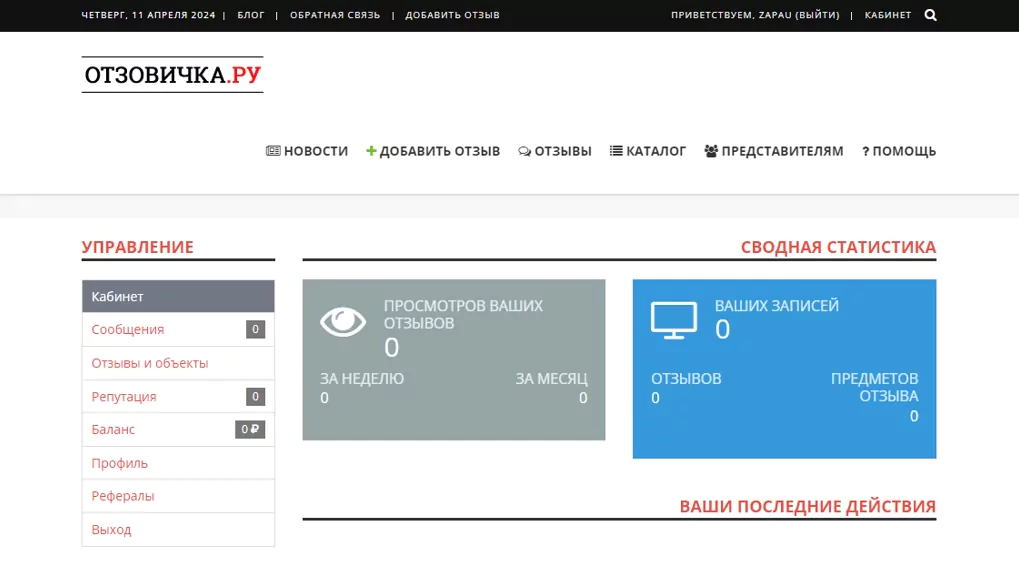Open the Репутация section
Image resolution: width=1019 pixels, height=563 pixels.
tap(178, 397)
